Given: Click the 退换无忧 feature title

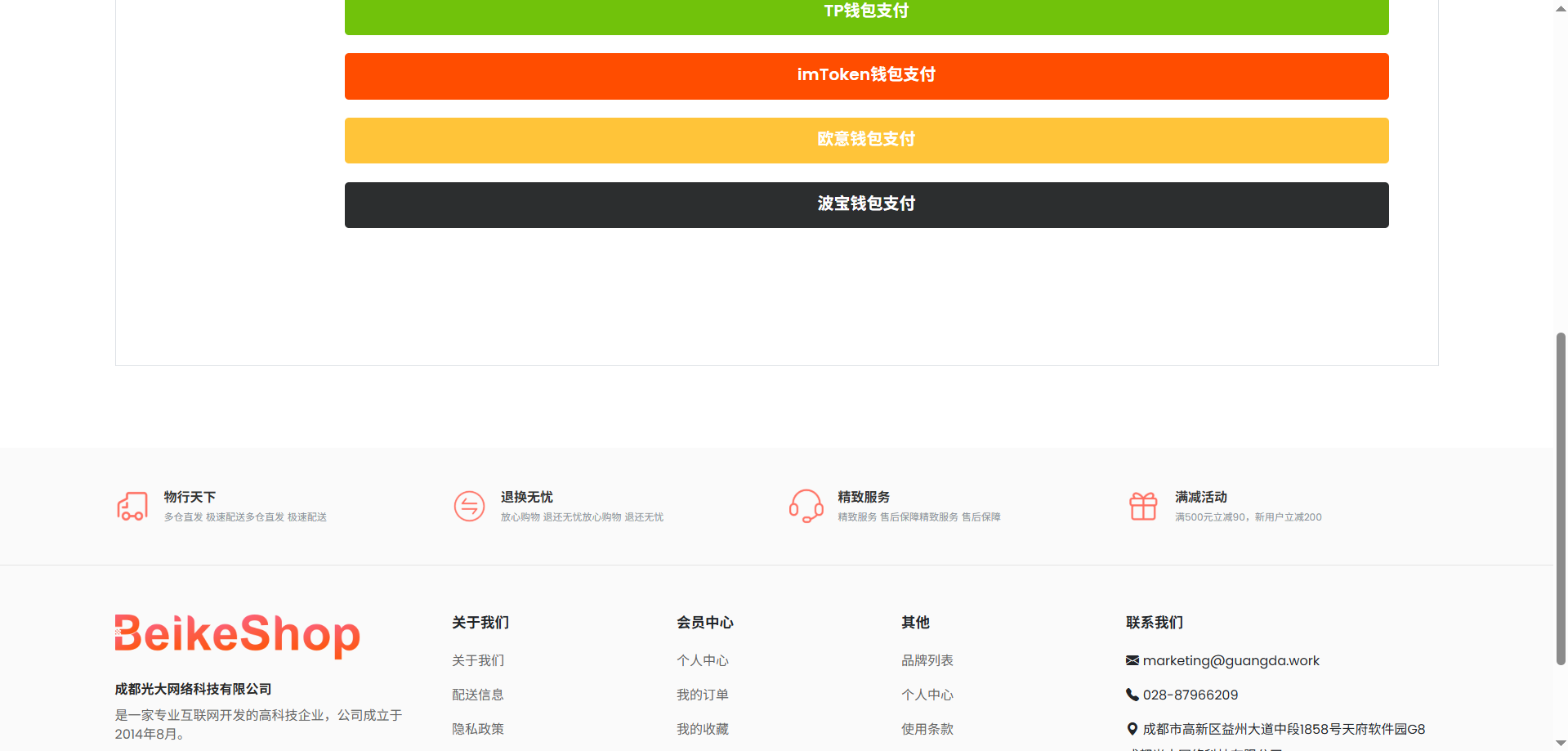Looking at the screenshot, I should click(527, 497).
